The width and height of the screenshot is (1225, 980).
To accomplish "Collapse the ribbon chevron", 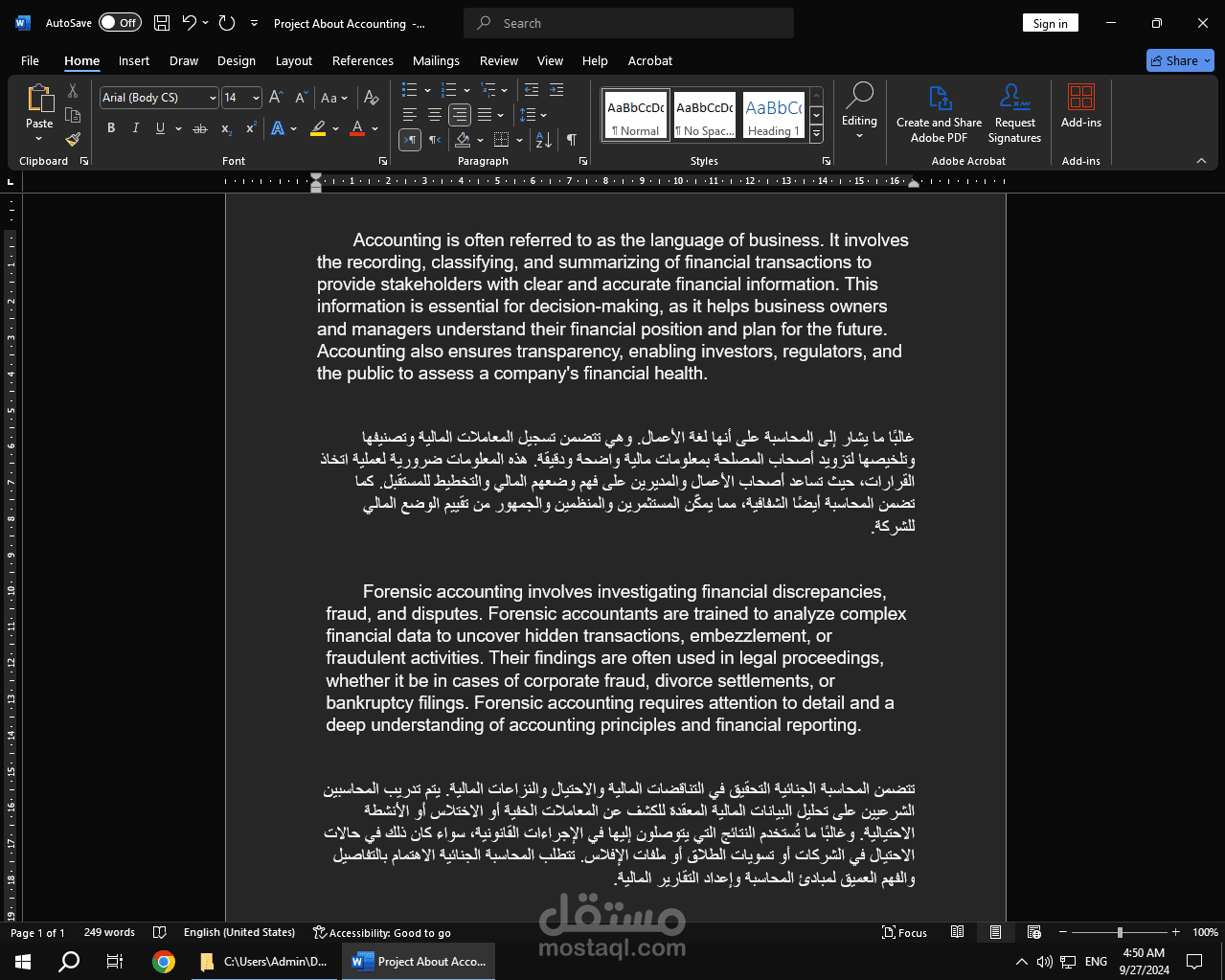I will pos(1201,161).
